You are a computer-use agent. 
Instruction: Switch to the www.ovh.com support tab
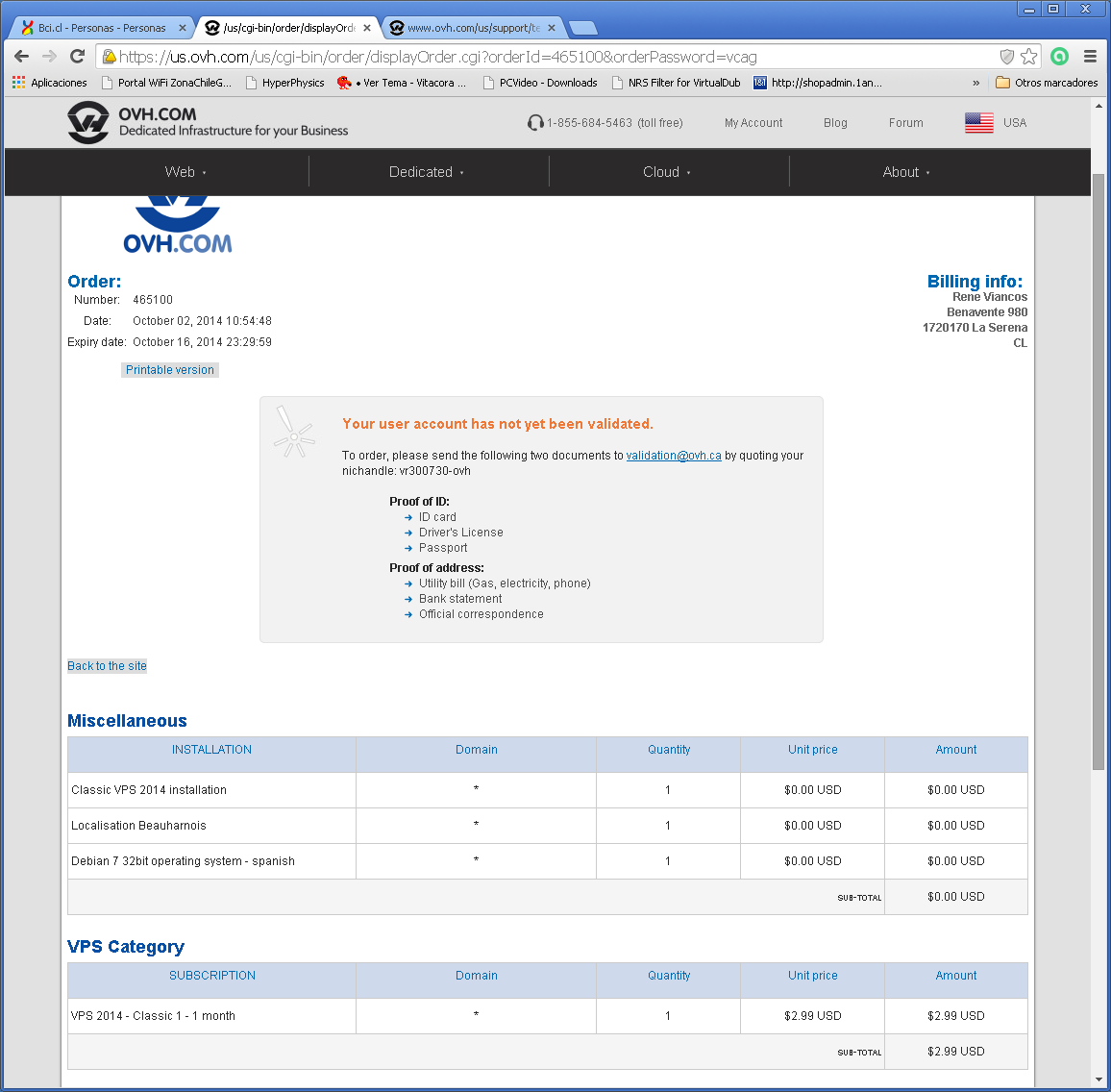point(473,28)
